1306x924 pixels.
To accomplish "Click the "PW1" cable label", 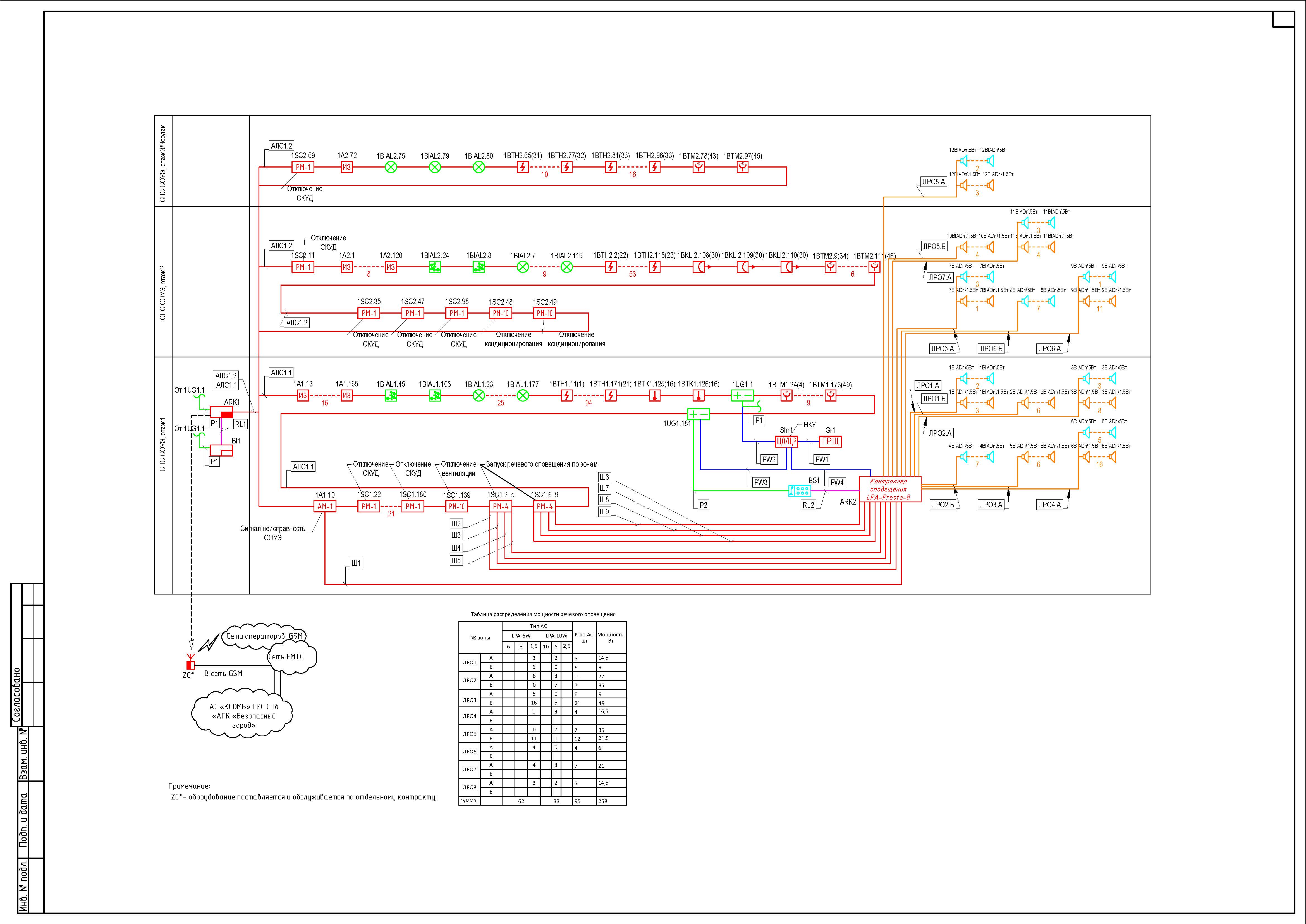I will [822, 460].
